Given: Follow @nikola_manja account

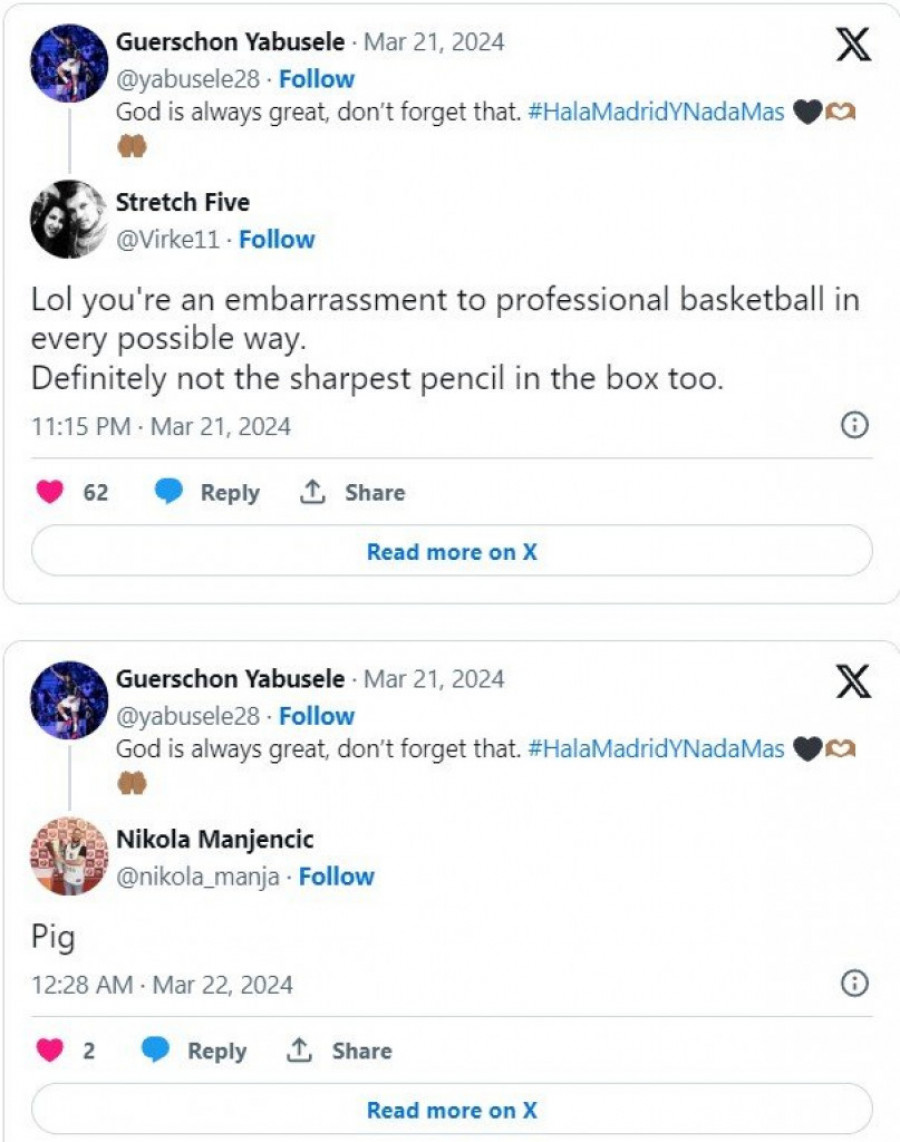Looking at the screenshot, I should pos(336,876).
